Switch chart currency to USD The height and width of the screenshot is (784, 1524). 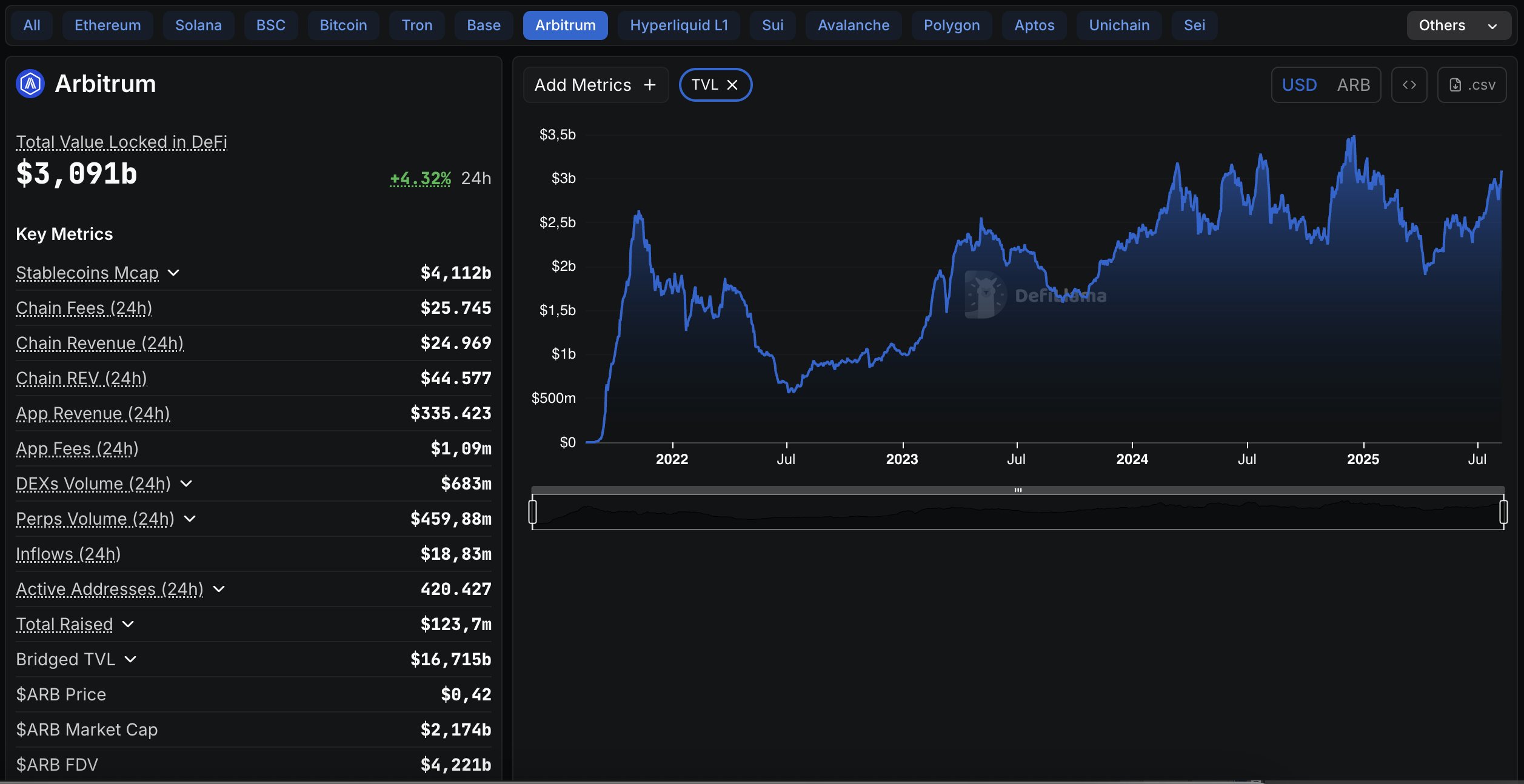pos(1299,85)
